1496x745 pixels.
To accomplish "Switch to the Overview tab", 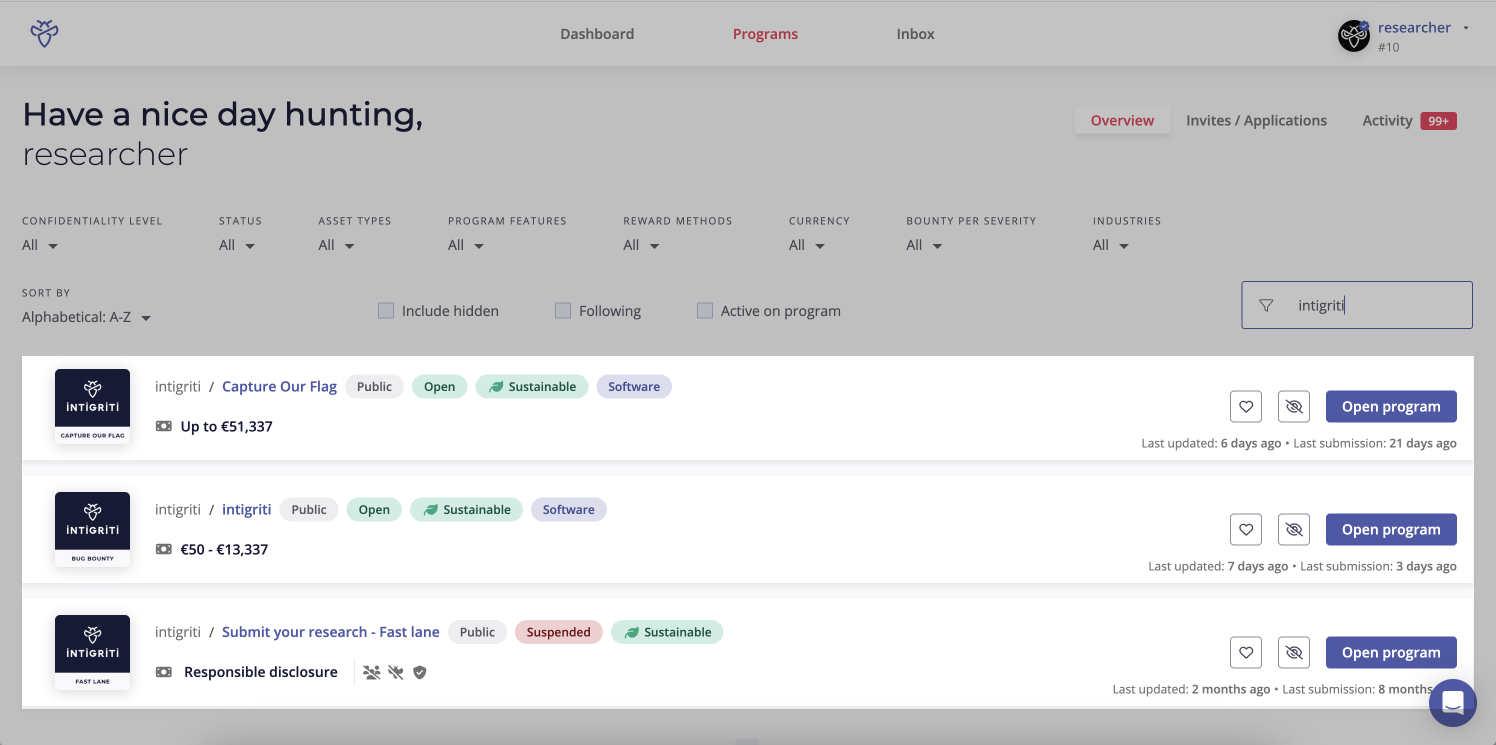I will click(1122, 121).
